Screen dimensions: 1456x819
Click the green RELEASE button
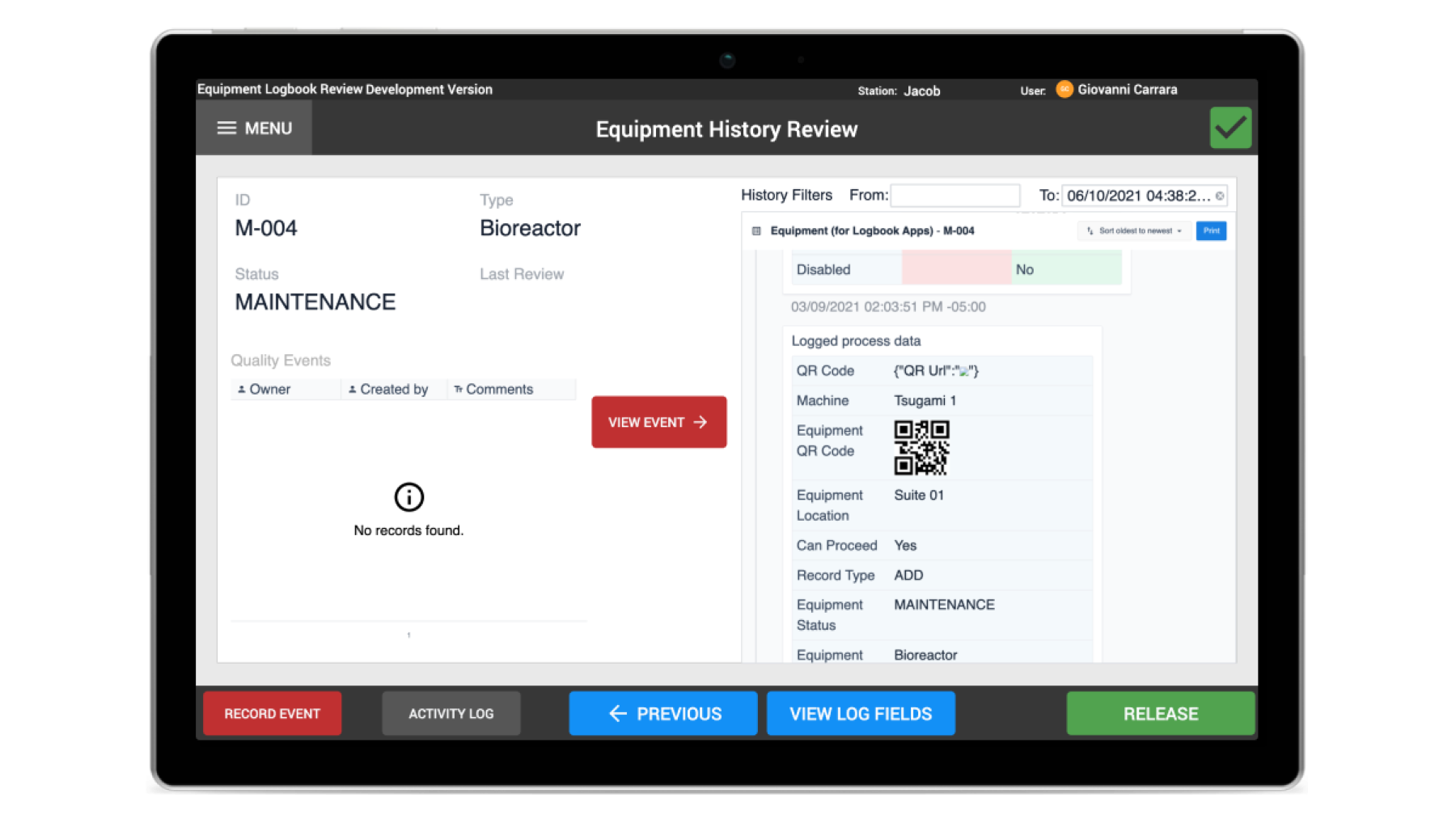1160,713
